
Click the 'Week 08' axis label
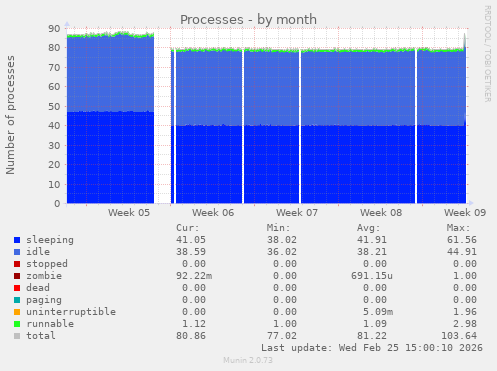click(381, 213)
